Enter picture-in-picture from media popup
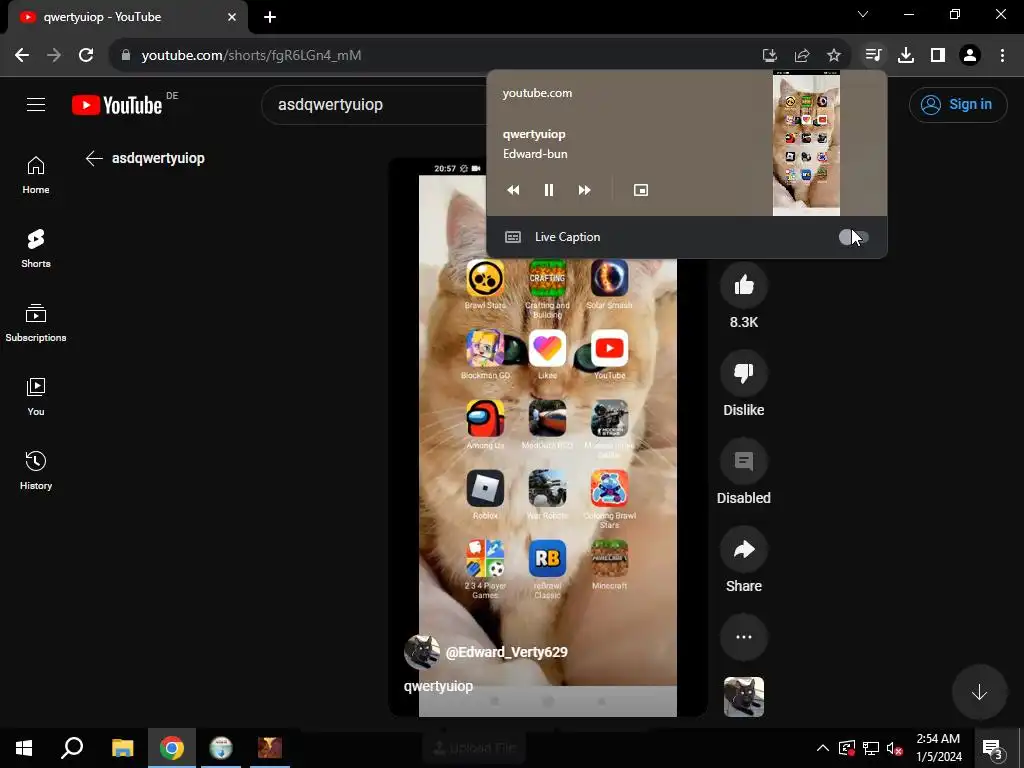Image resolution: width=1024 pixels, height=768 pixels. (x=641, y=190)
